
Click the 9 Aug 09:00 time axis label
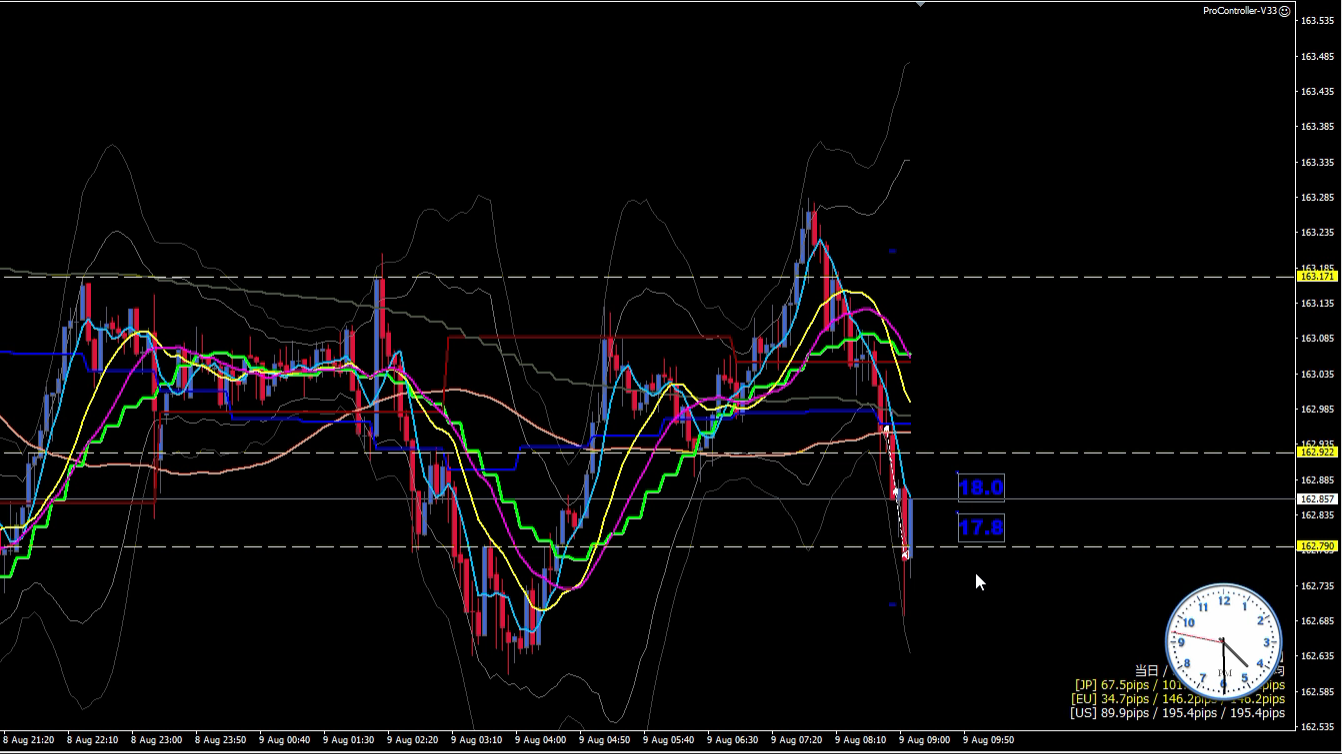(925, 740)
